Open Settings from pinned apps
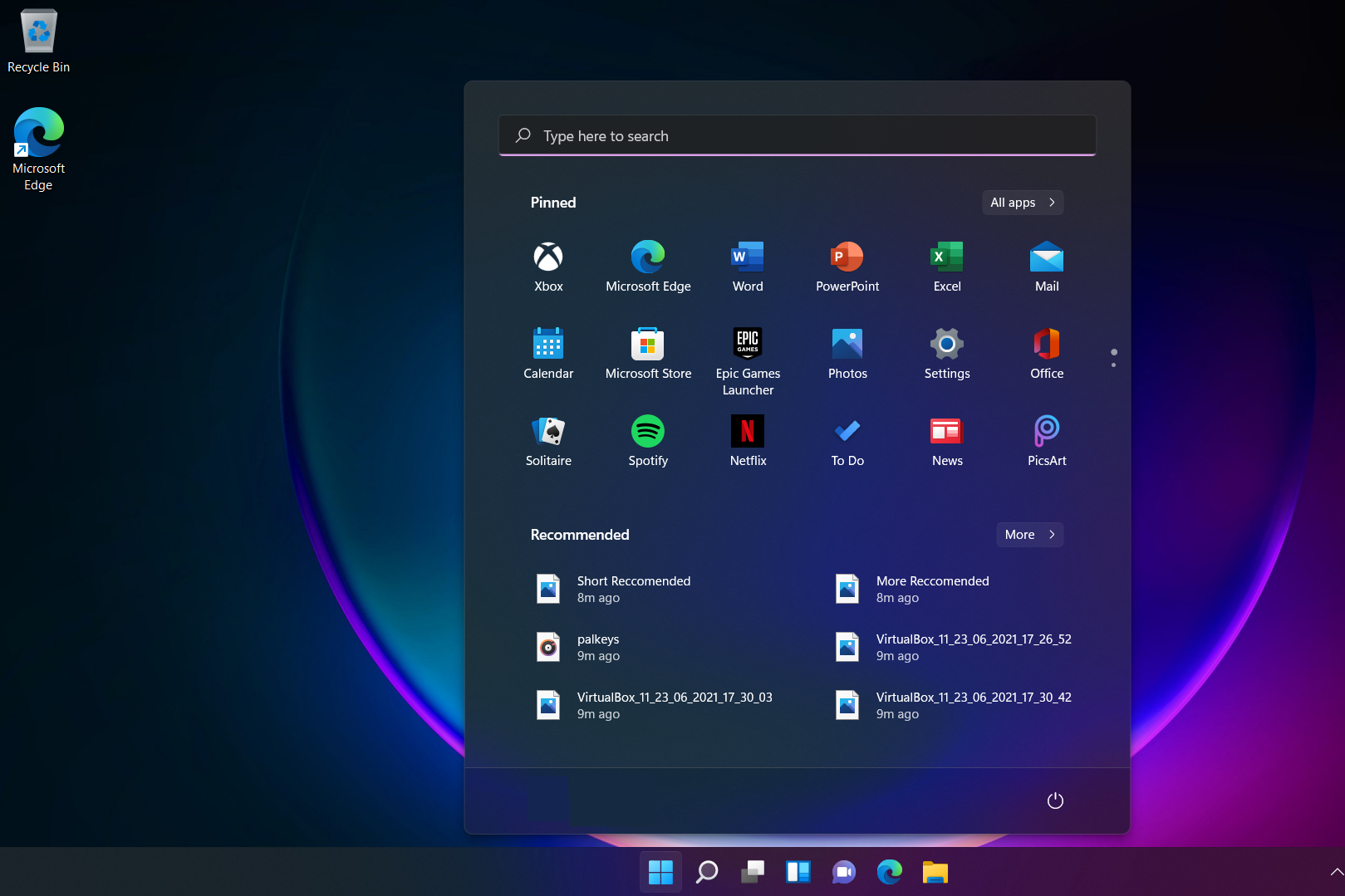This screenshot has width=1345, height=896. (947, 355)
